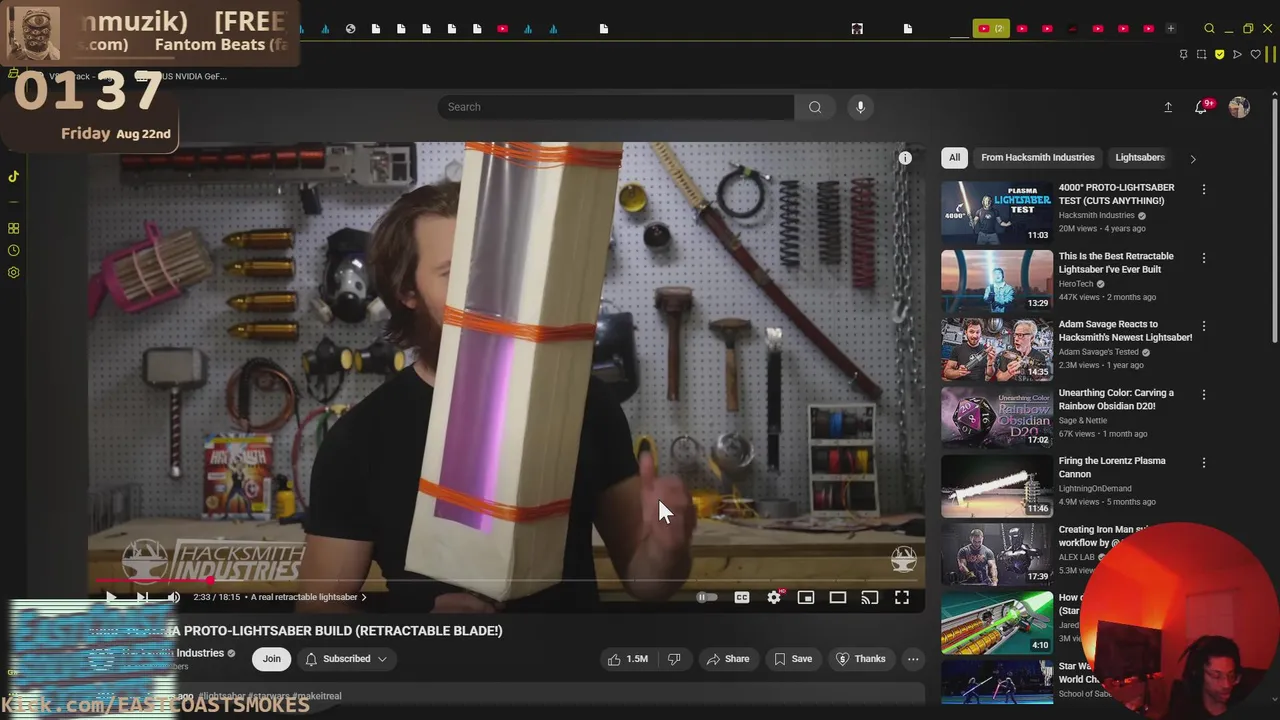Open the player settings gear

coord(774,597)
